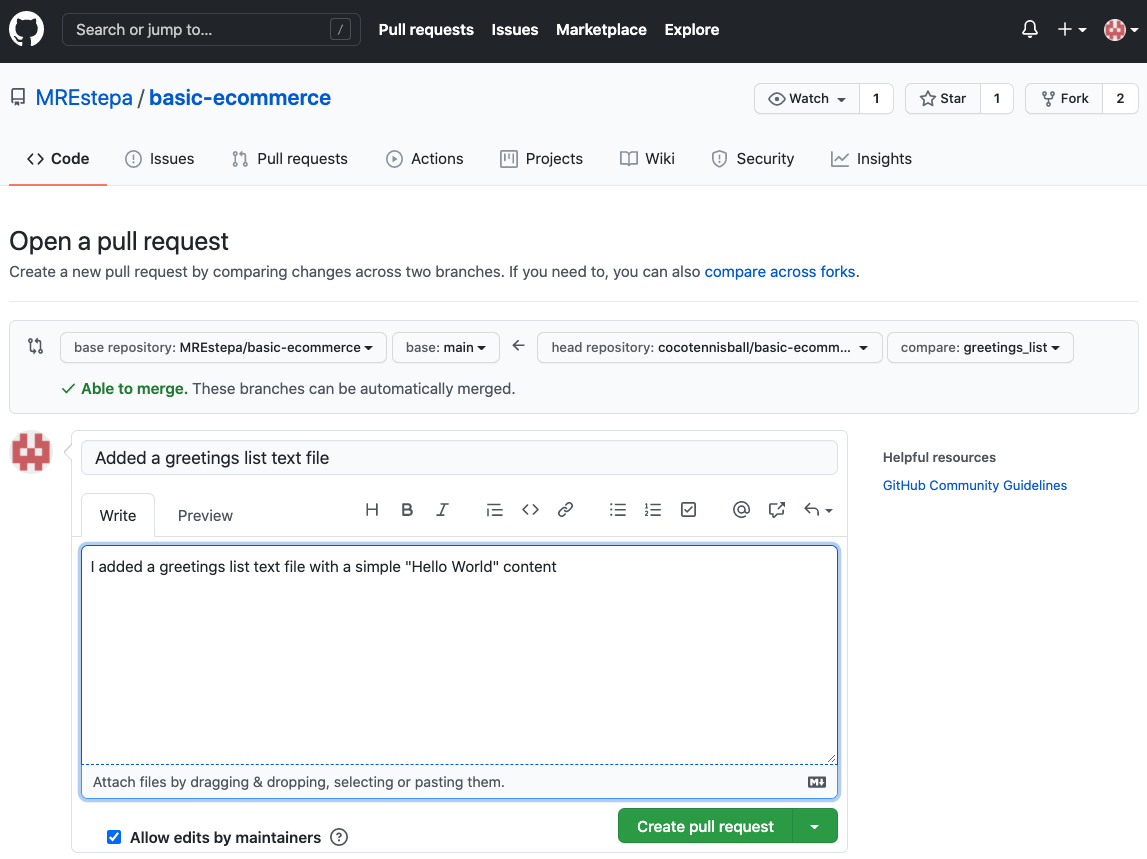Apply italic formatting icon
This screenshot has width=1147, height=859.
(x=442, y=510)
